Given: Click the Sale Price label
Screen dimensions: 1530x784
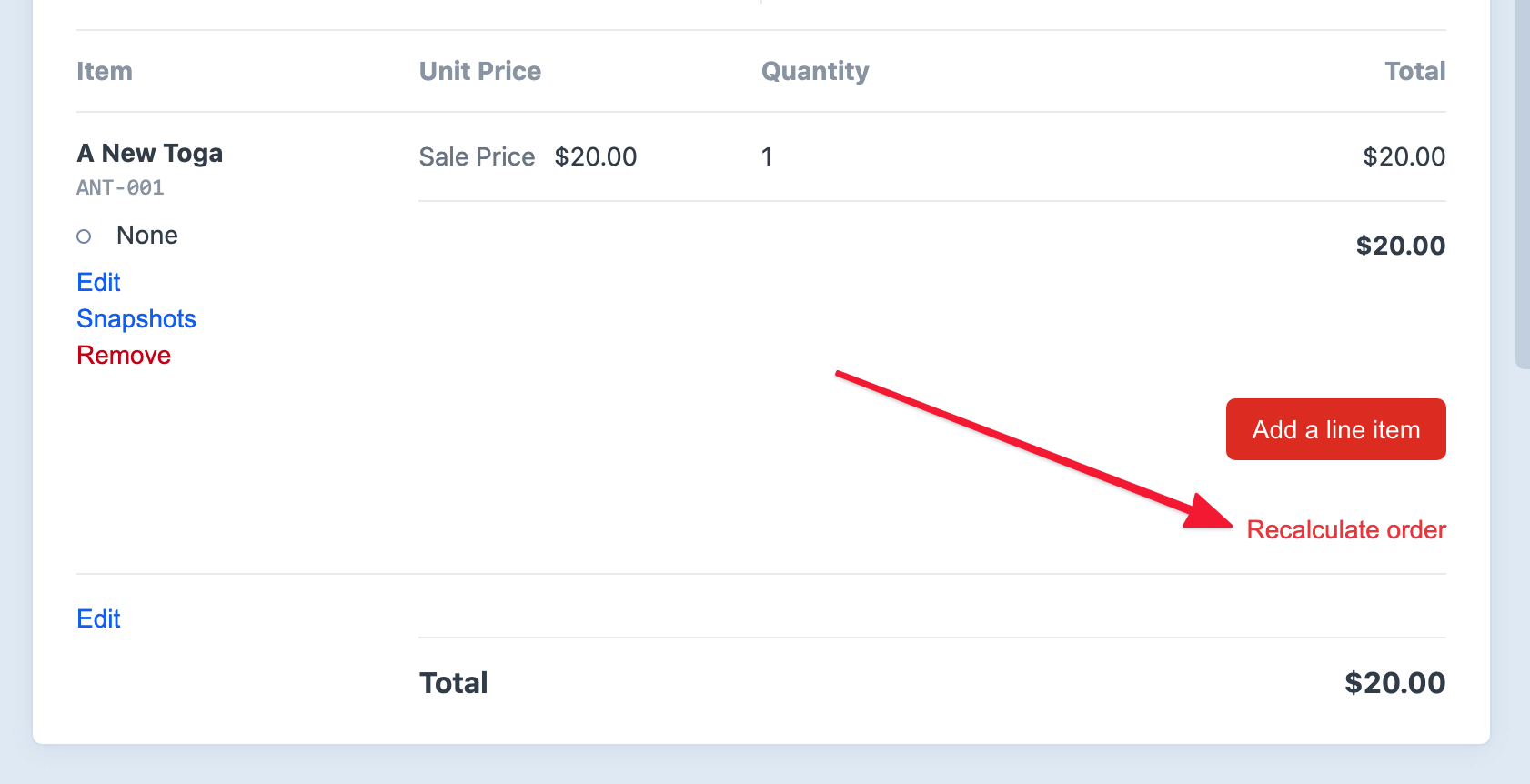Looking at the screenshot, I should tap(477, 156).
